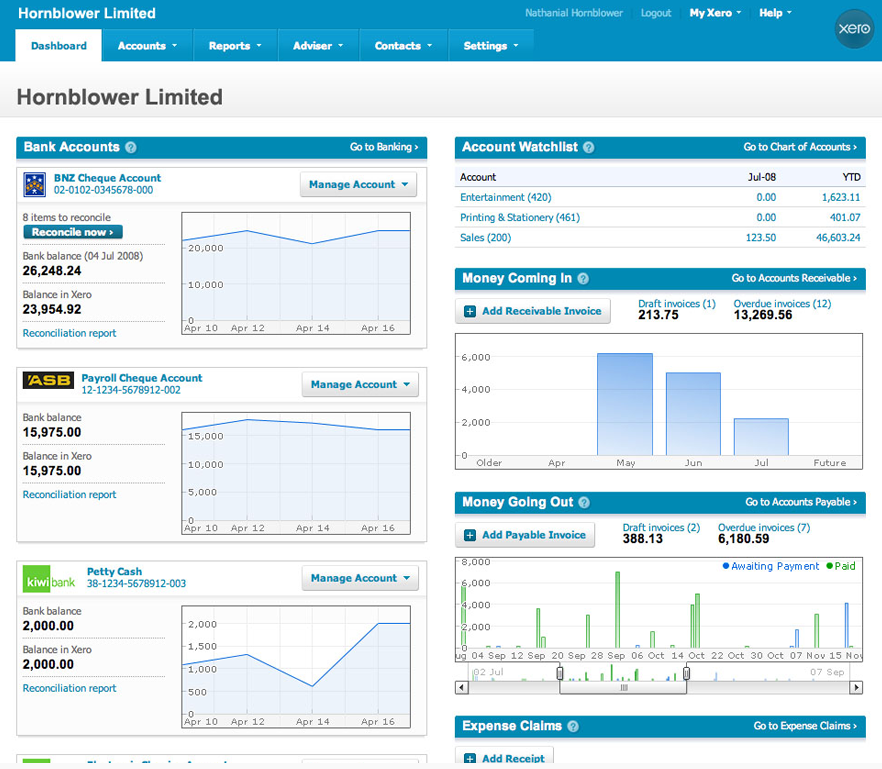Open Sales (200) account
This screenshot has width=882, height=769.
click(485, 238)
